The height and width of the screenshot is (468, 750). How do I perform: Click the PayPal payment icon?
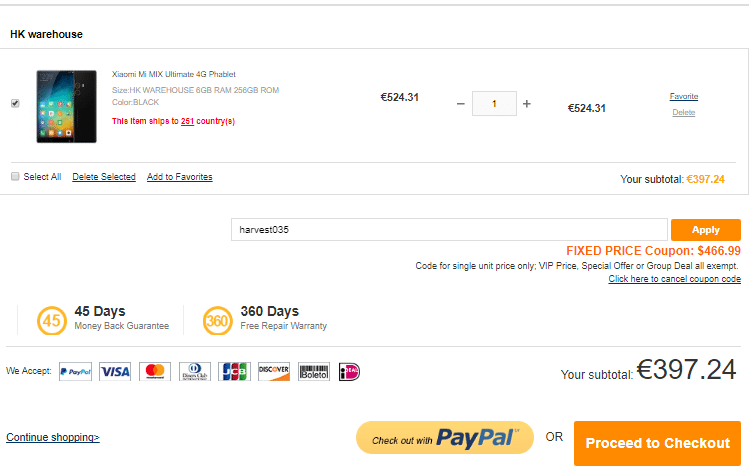pyautogui.click(x=75, y=372)
